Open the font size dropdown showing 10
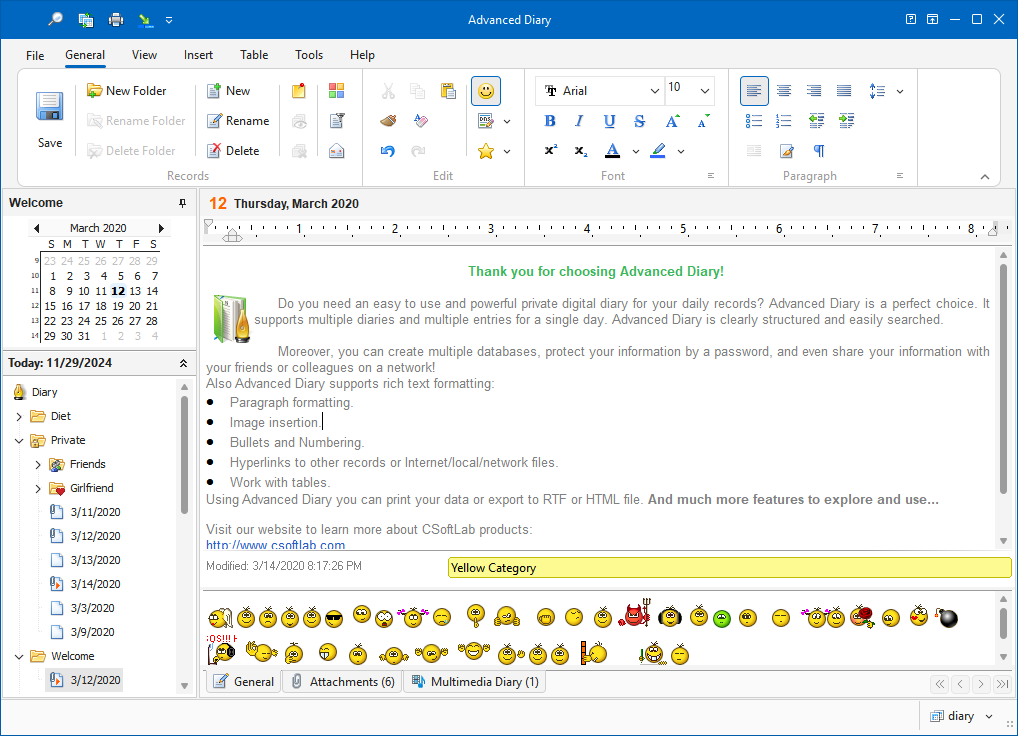 [704, 91]
